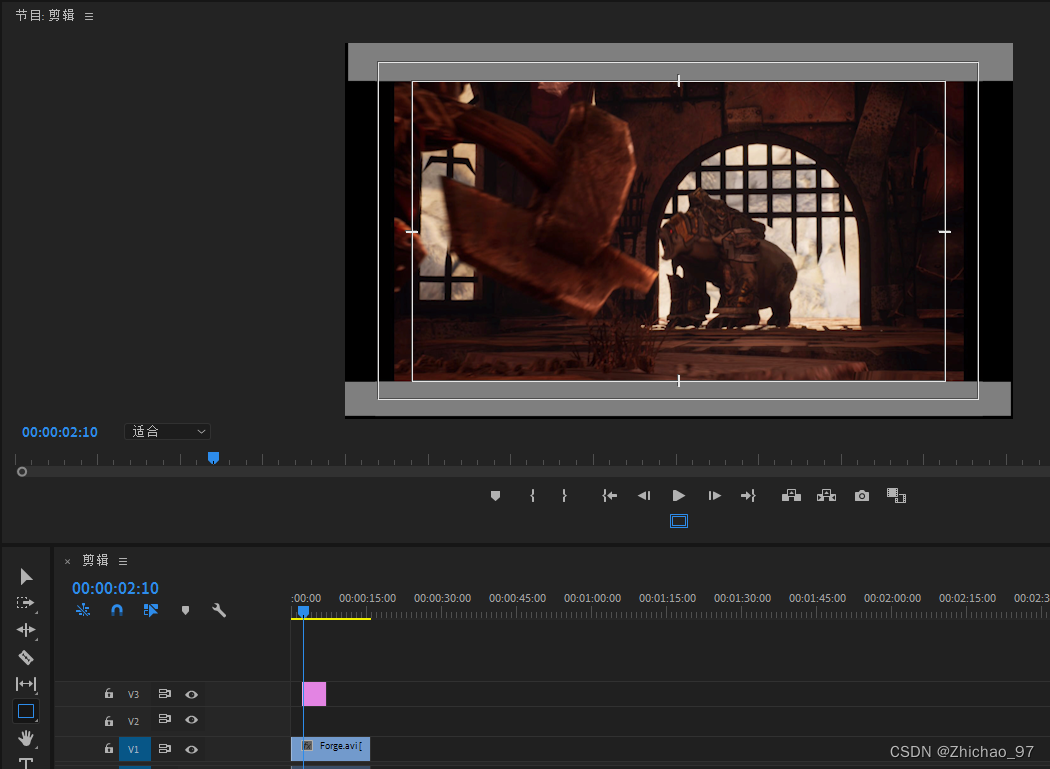Viewport: 1050px width, 769px height.
Task: Toggle timeline snapping magnet
Action: point(117,610)
